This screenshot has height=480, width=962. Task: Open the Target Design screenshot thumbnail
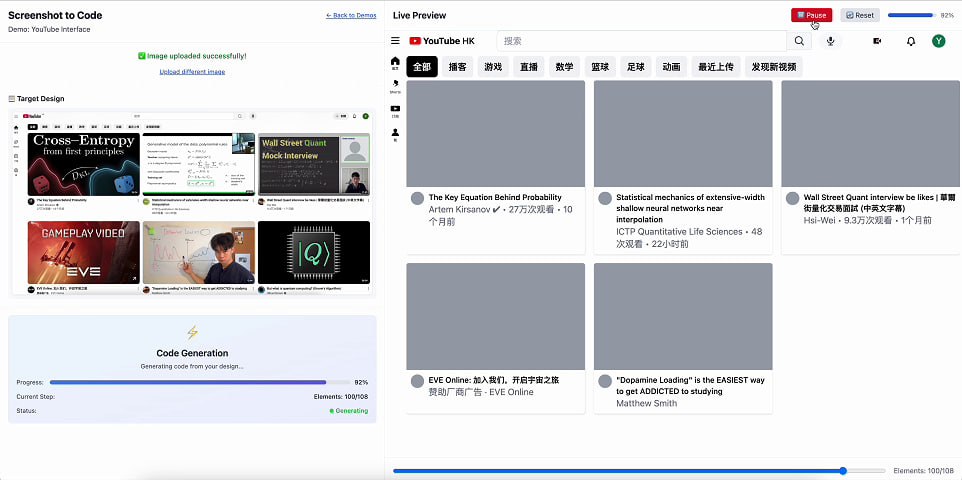[192, 203]
